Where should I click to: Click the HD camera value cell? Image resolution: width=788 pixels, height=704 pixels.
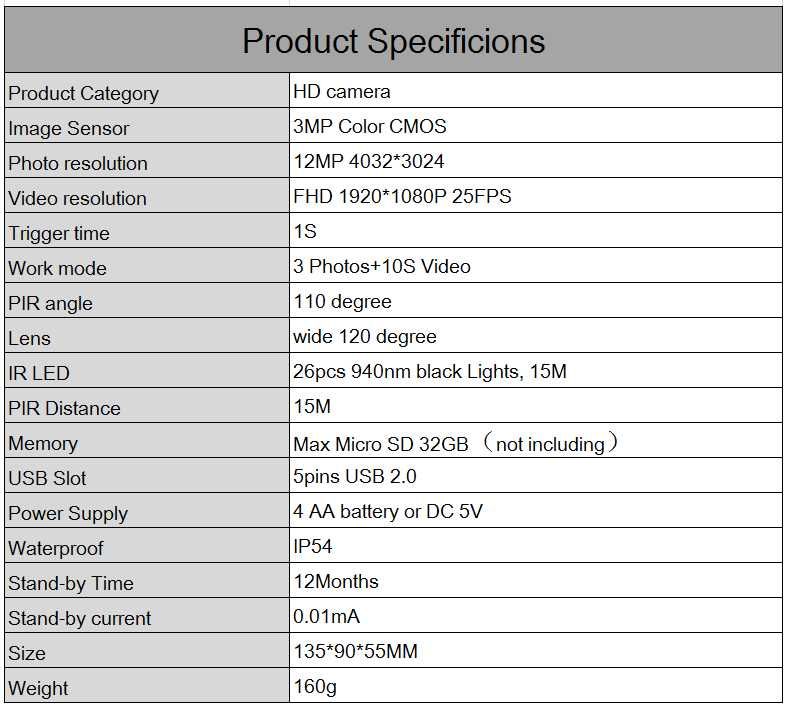click(x=536, y=90)
